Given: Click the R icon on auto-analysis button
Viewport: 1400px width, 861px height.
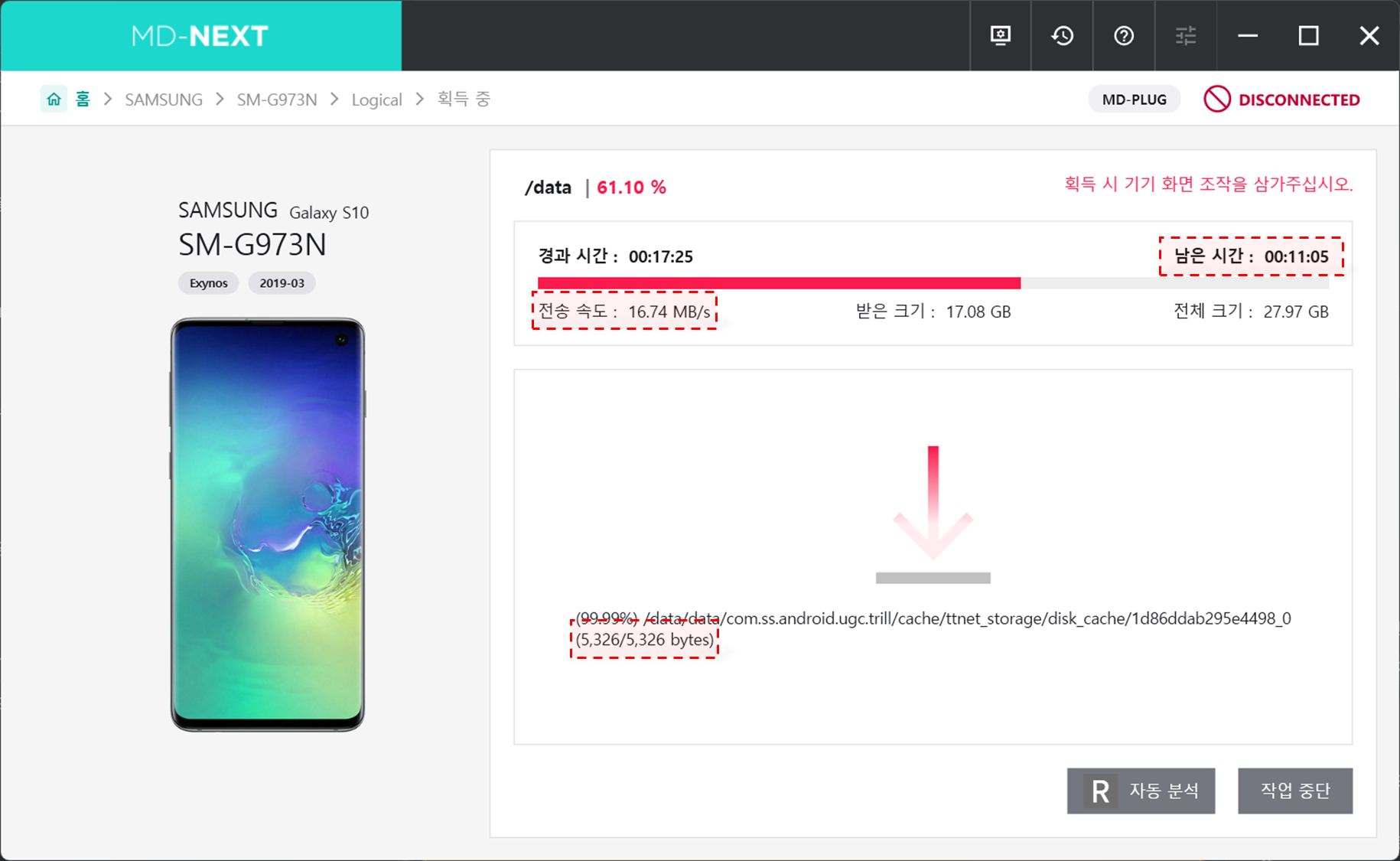Looking at the screenshot, I should tap(1100, 791).
